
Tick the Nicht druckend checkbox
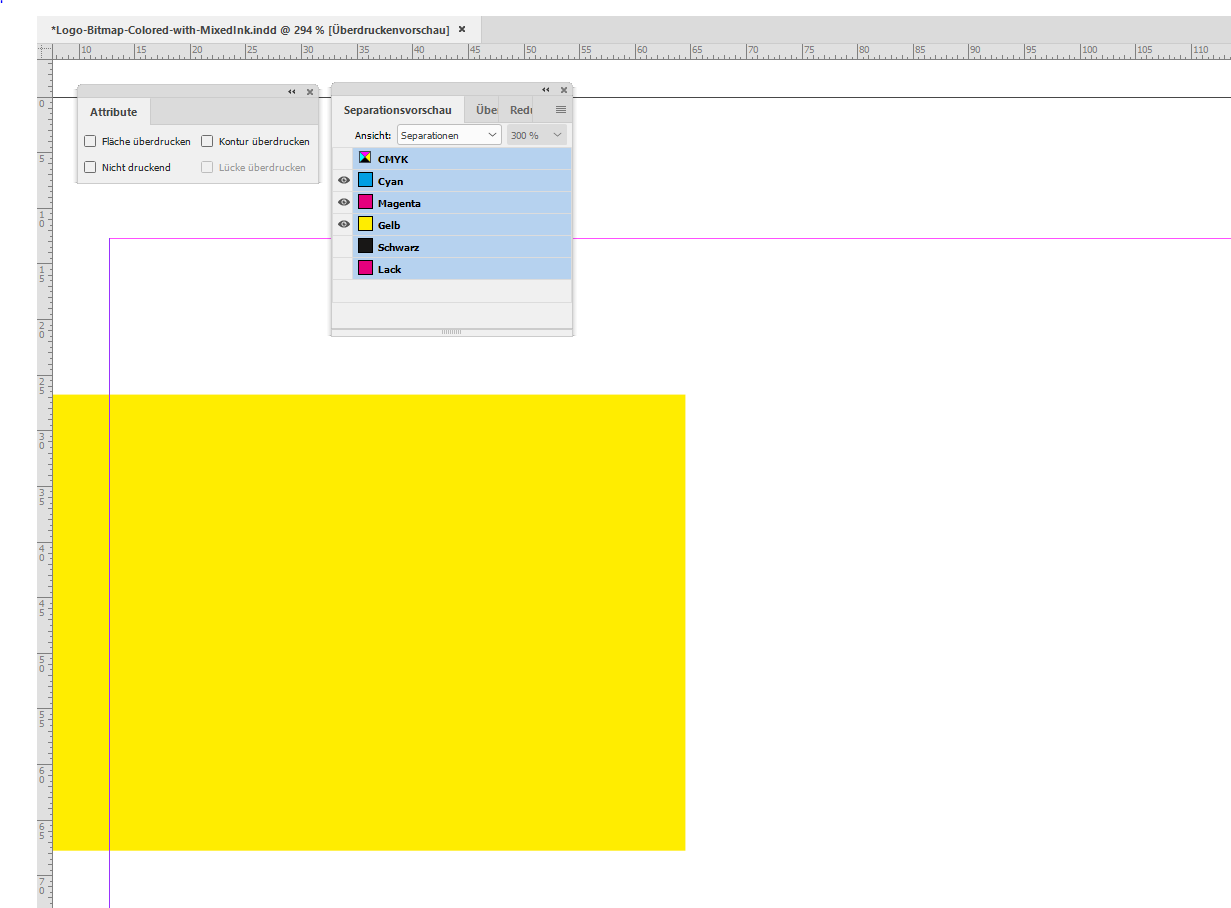(x=90, y=168)
